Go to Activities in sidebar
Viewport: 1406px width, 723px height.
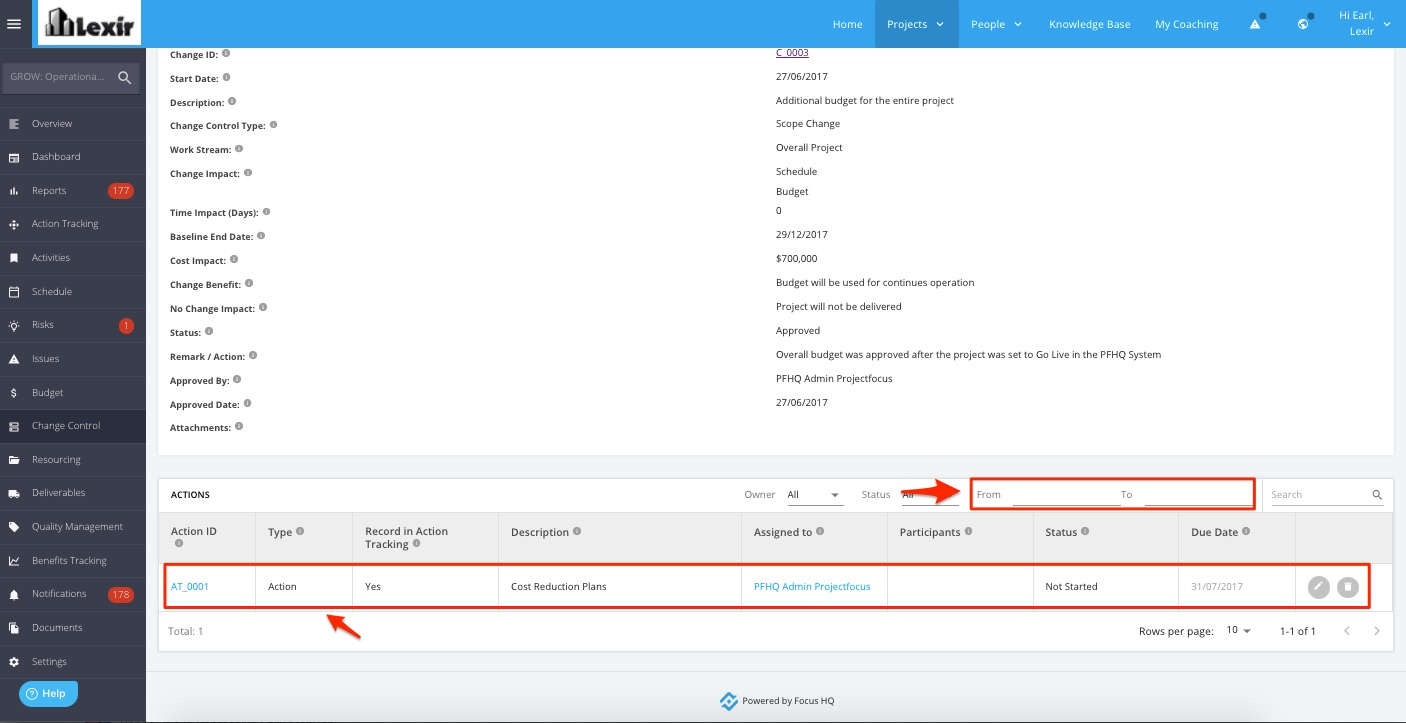point(73,258)
